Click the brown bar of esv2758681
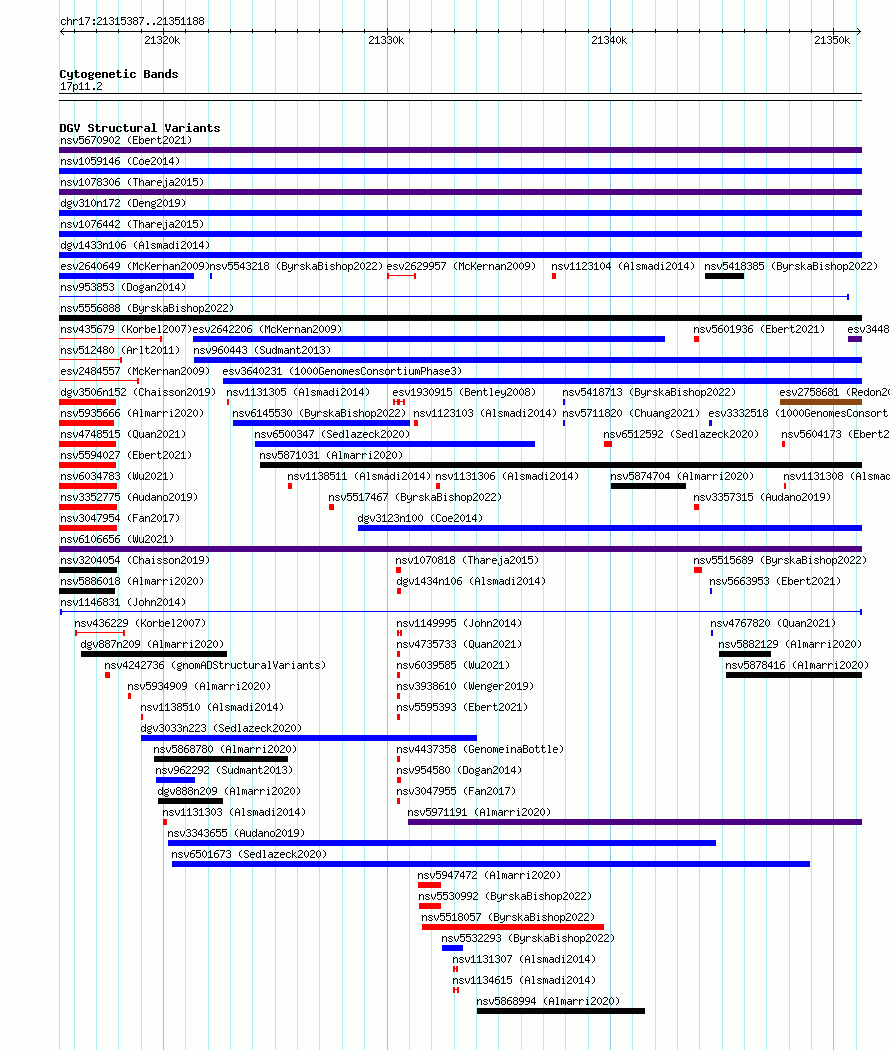The width and height of the screenshot is (890, 1050). (820, 402)
